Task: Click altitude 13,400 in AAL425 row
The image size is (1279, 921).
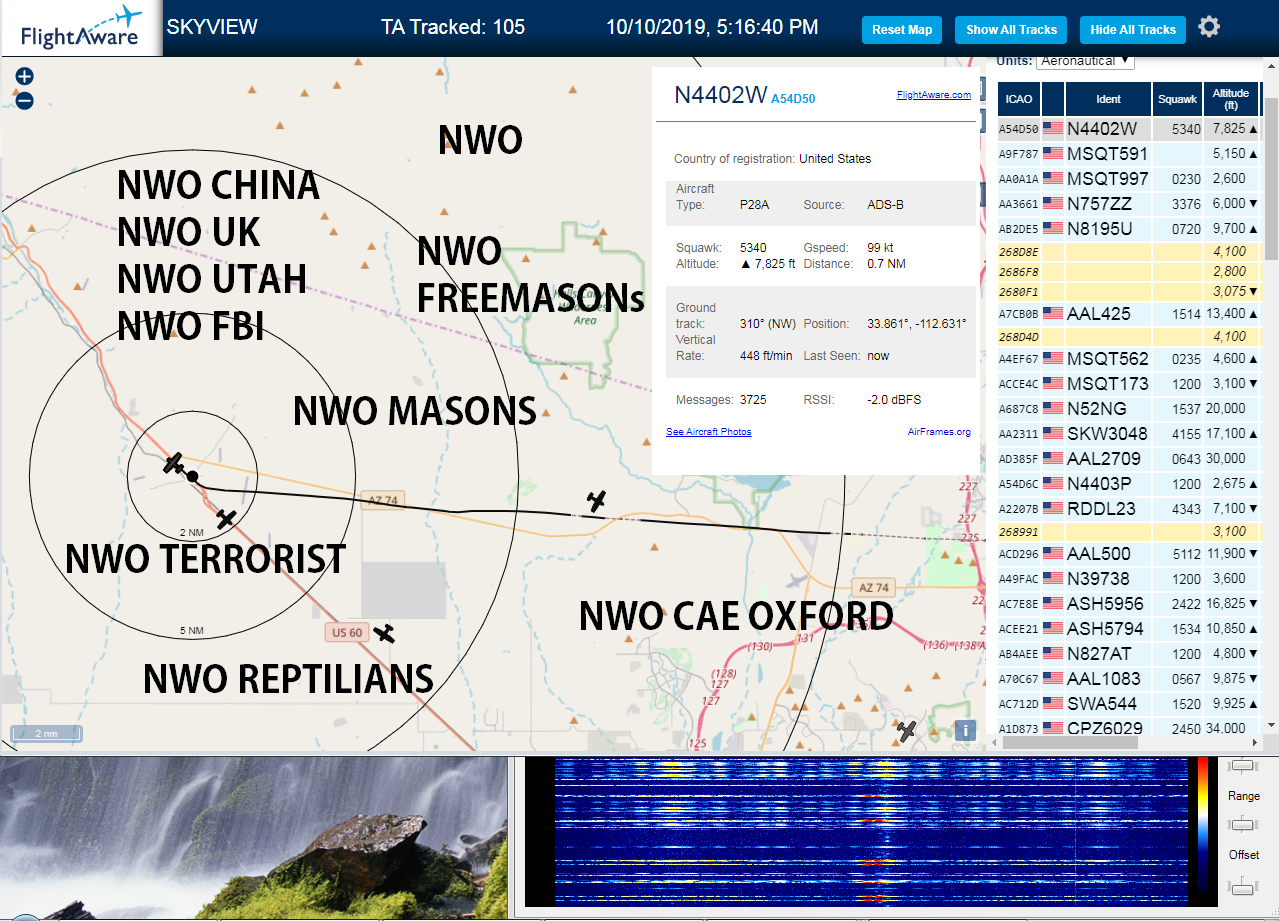Action: (x=1226, y=314)
